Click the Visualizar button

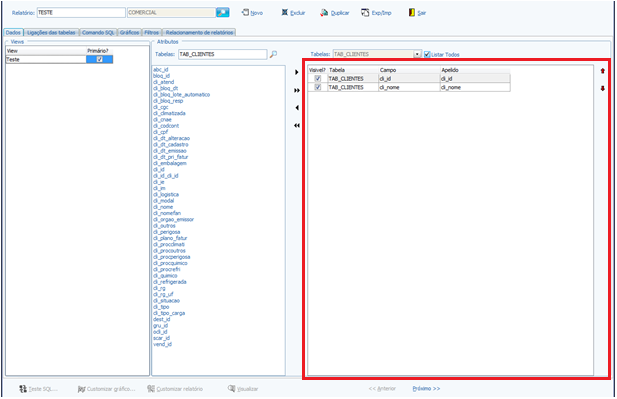243,389
